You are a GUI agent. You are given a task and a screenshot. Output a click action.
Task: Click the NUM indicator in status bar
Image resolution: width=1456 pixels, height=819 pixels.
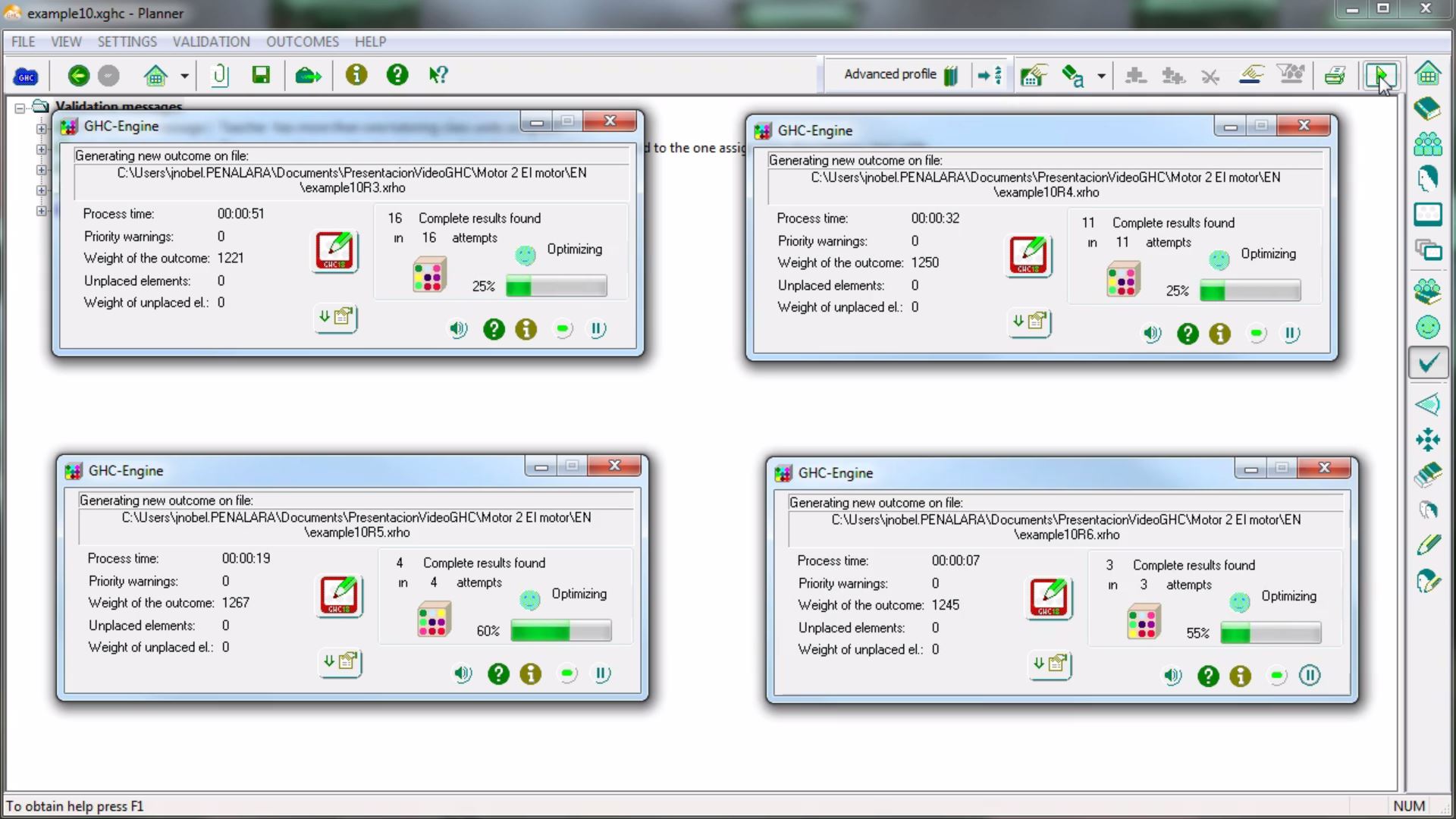coord(1409,806)
